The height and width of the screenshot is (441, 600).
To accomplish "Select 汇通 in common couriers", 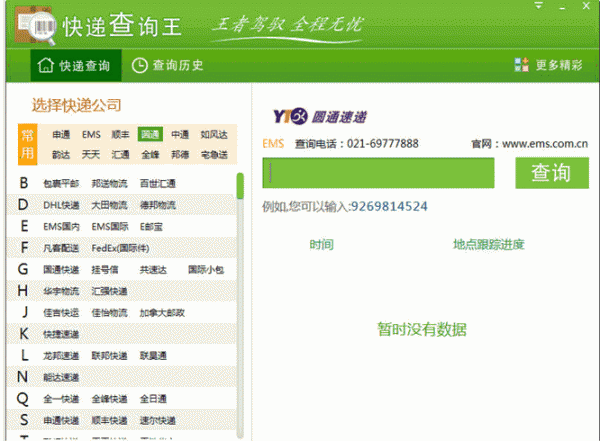I will pyautogui.click(x=121, y=154).
